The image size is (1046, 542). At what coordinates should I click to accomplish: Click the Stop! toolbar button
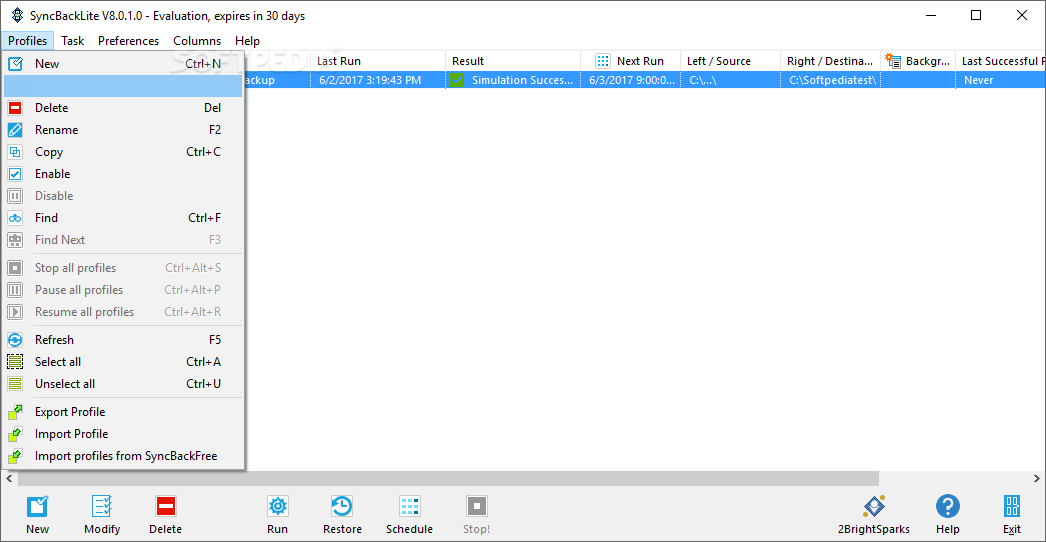(477, 515)
